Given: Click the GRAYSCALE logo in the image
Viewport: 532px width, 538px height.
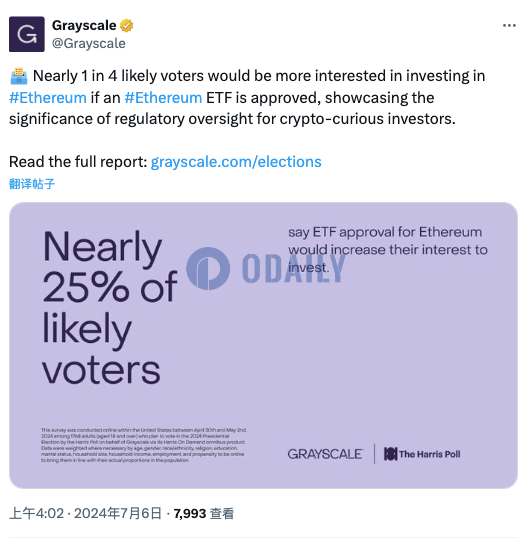Looking at the screenshot, I should pyautogui.click(x=325, y=454).
